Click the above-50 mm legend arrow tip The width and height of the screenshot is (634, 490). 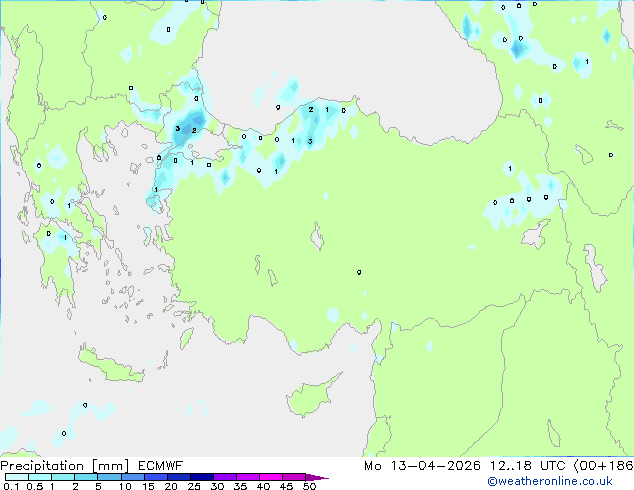point(317,477)
